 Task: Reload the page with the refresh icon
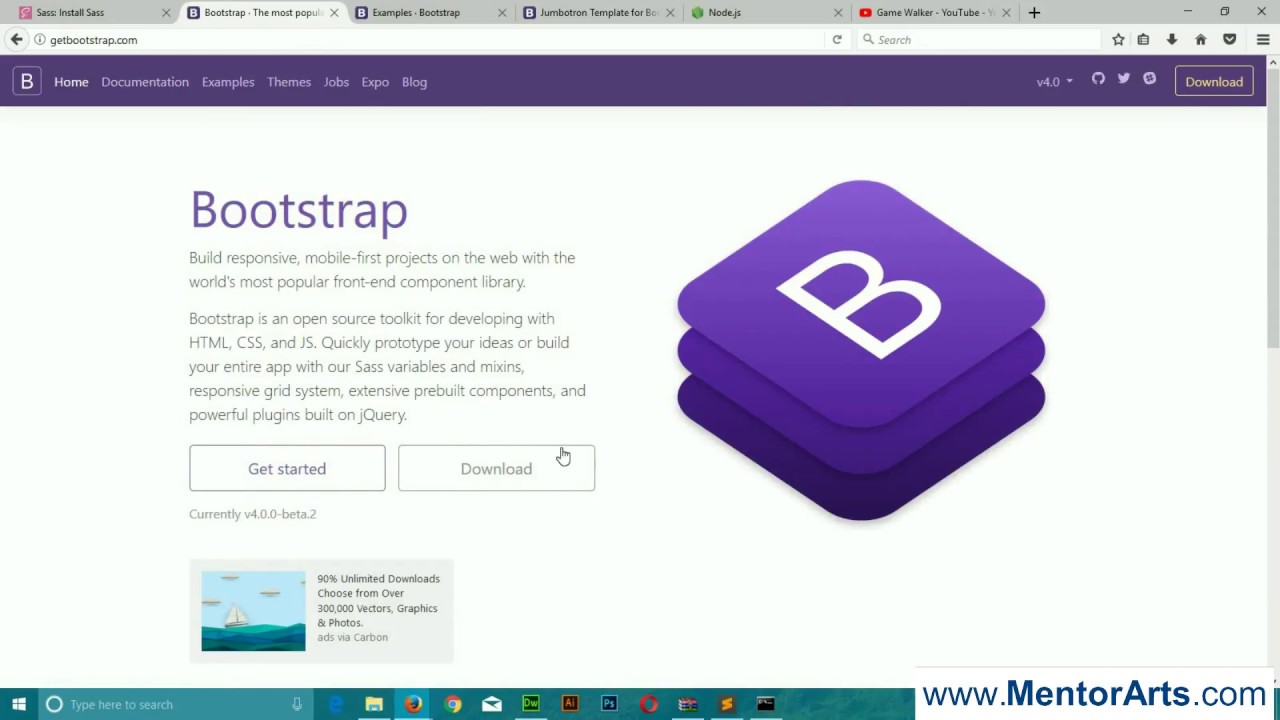pyautogui.click(x=837, y=39)
